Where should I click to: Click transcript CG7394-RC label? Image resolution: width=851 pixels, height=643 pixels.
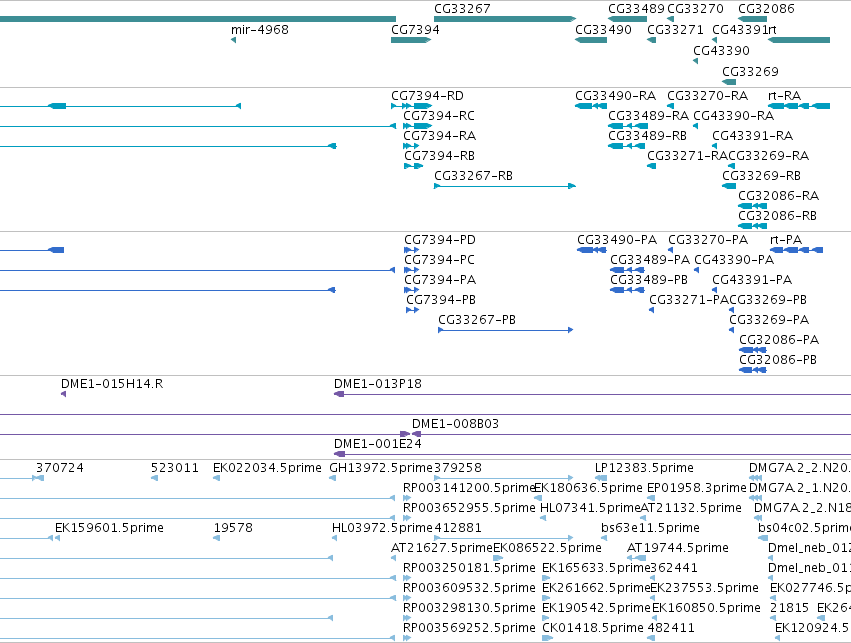point(439,116)
